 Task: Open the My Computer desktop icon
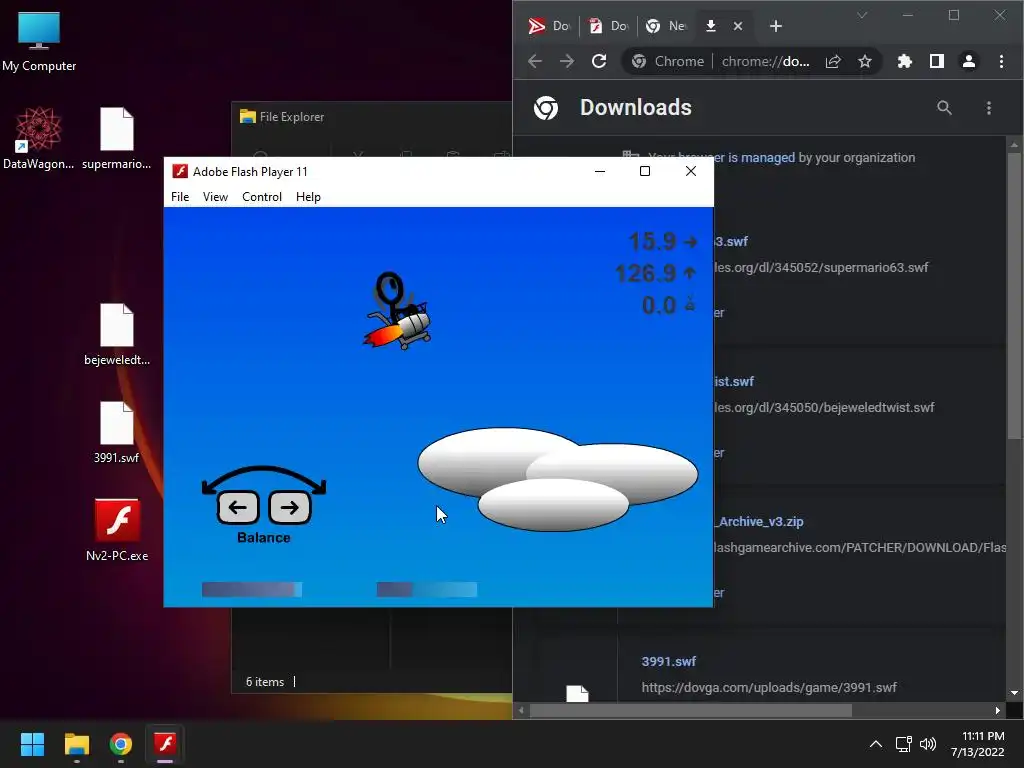coord(39,41)
